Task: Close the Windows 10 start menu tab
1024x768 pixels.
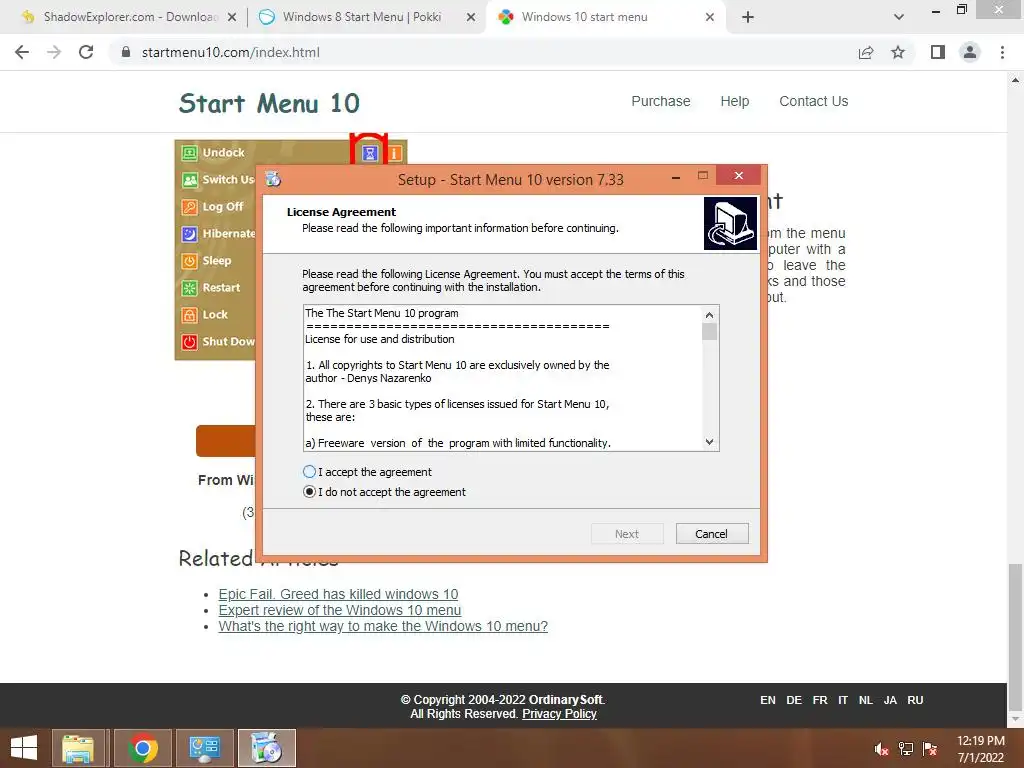Action: click(710, 18)
